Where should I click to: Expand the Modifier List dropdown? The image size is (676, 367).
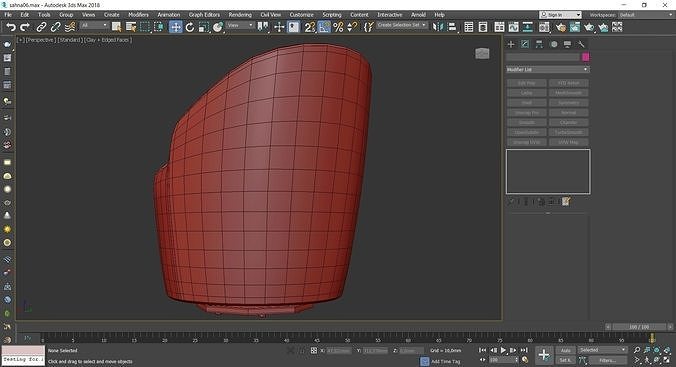point(548,69)
